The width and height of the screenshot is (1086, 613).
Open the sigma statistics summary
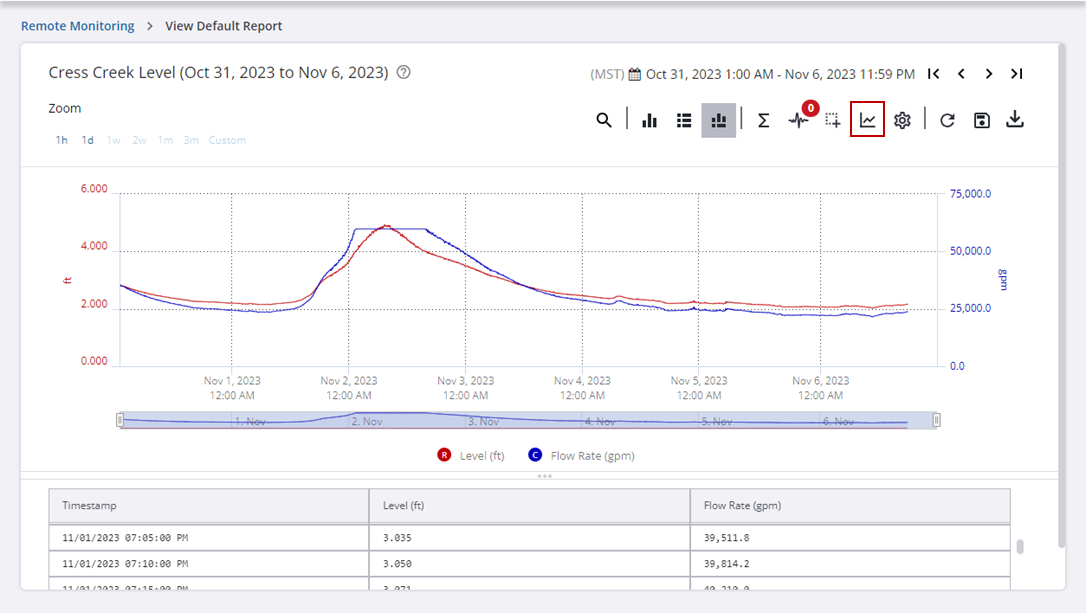click(x=763, y=120)
